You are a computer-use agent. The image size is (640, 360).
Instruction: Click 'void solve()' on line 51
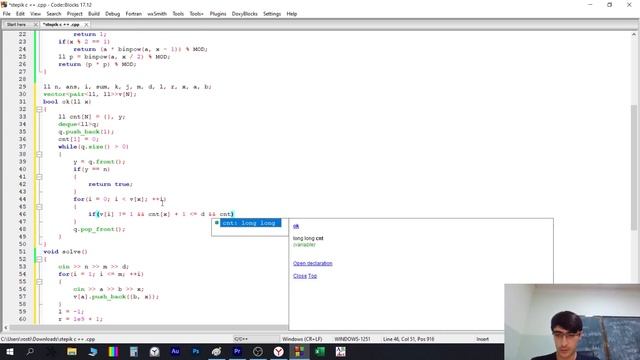click(x=65, y=252)
